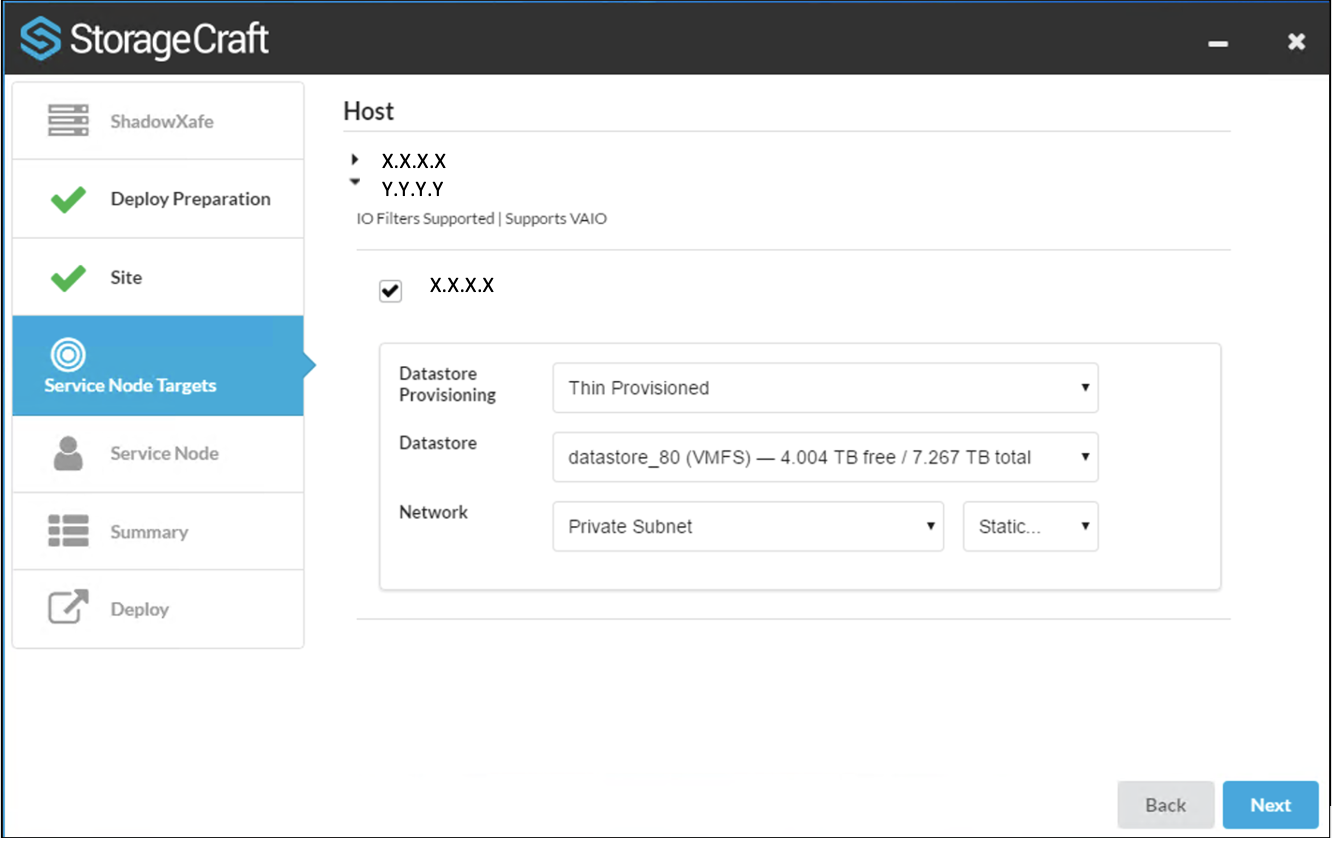Click the Datastore Provisioning label
This screenshot has height=844, width=1334.
[448, 384]
